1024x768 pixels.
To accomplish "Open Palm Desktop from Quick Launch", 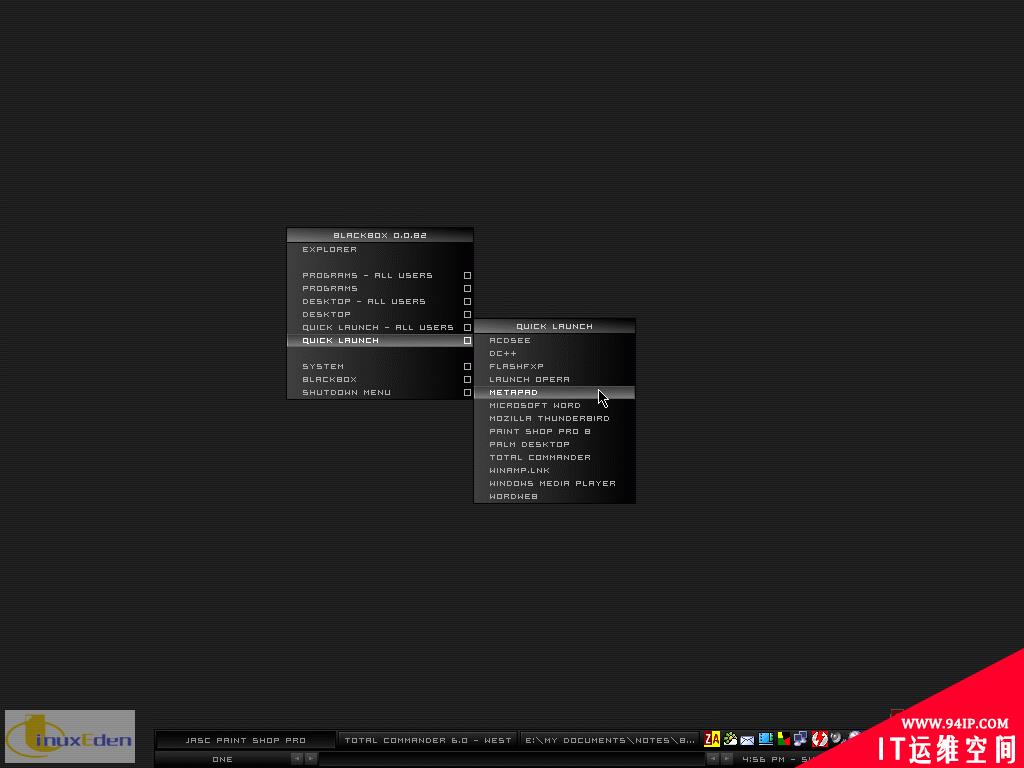I will 554,445.
